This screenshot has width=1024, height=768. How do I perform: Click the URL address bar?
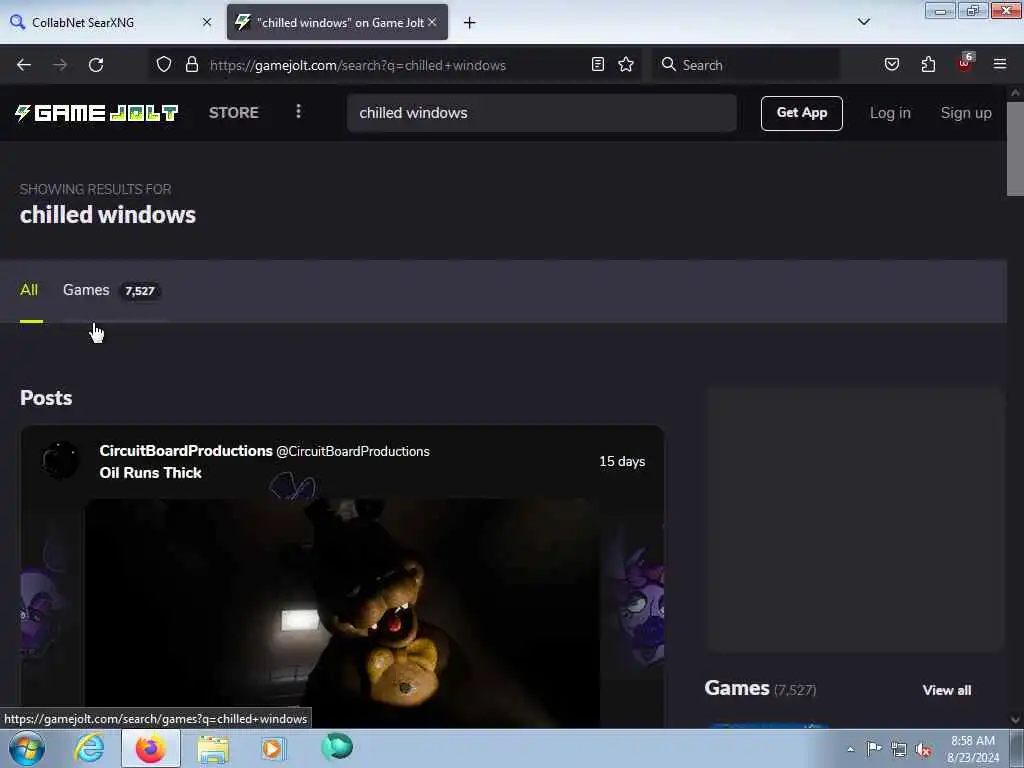point(397,65)
